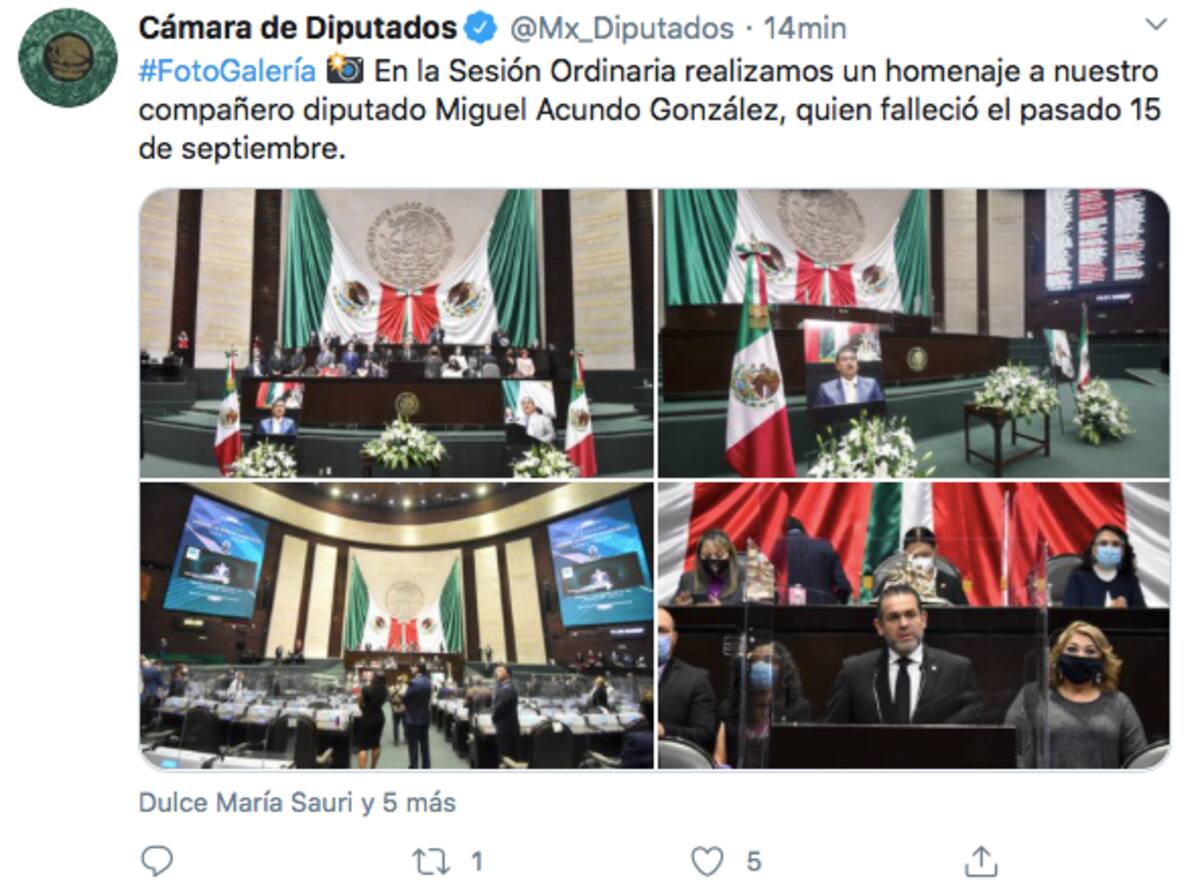Open the top-left photo of the podium with flags
Viewport: 1200px width, 889px height.
point(396,334)
